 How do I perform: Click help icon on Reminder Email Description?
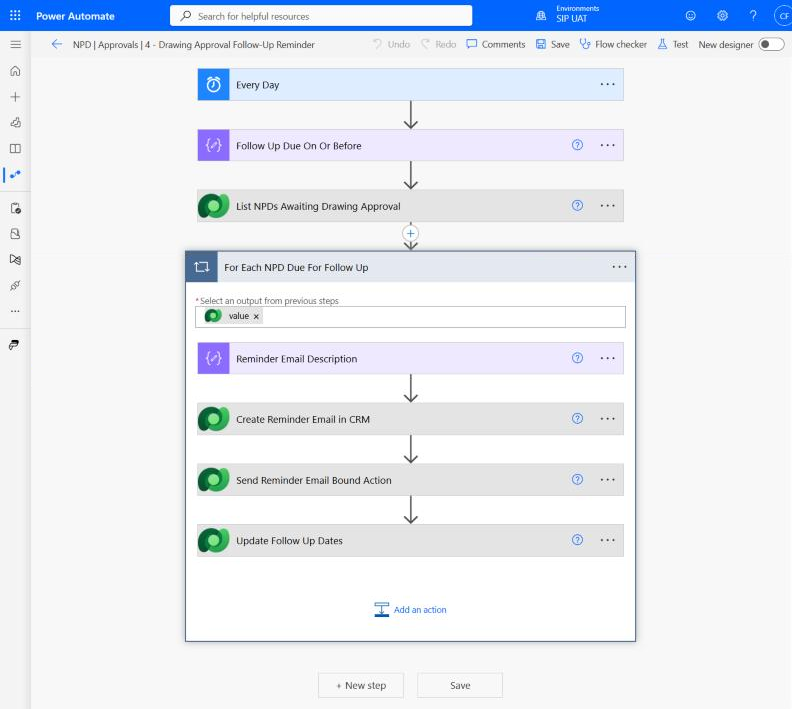coord(577,358)
